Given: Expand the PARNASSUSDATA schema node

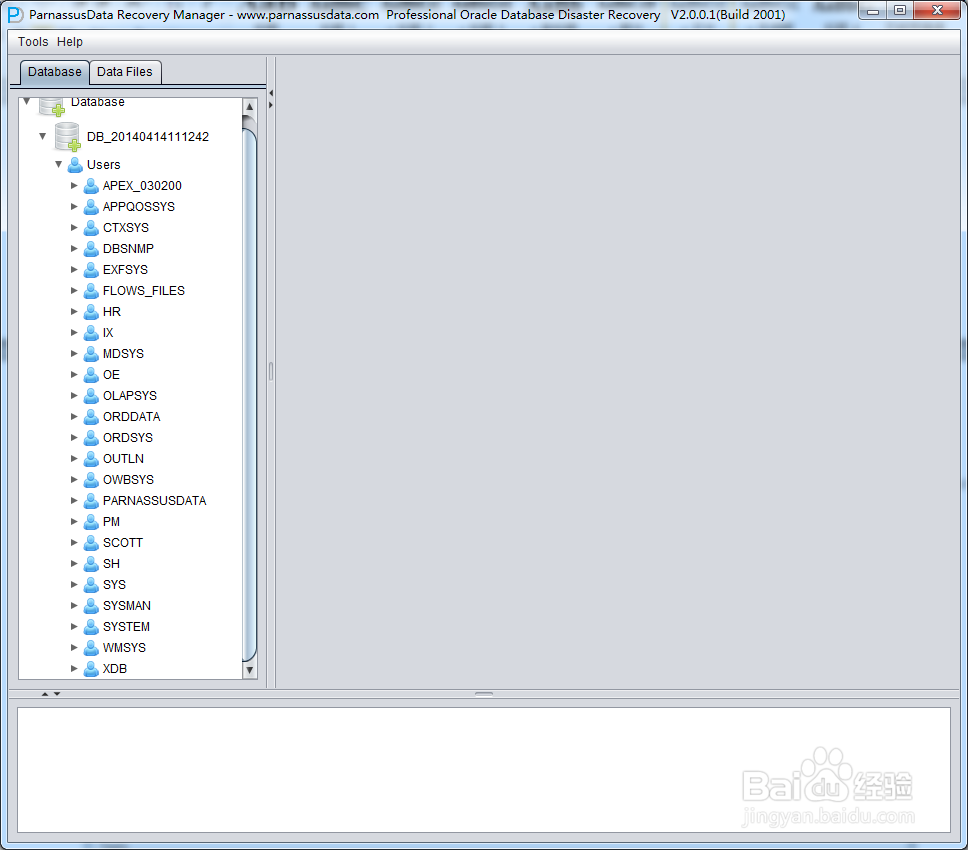Looking at the screenshot, I should click(74, 501).
